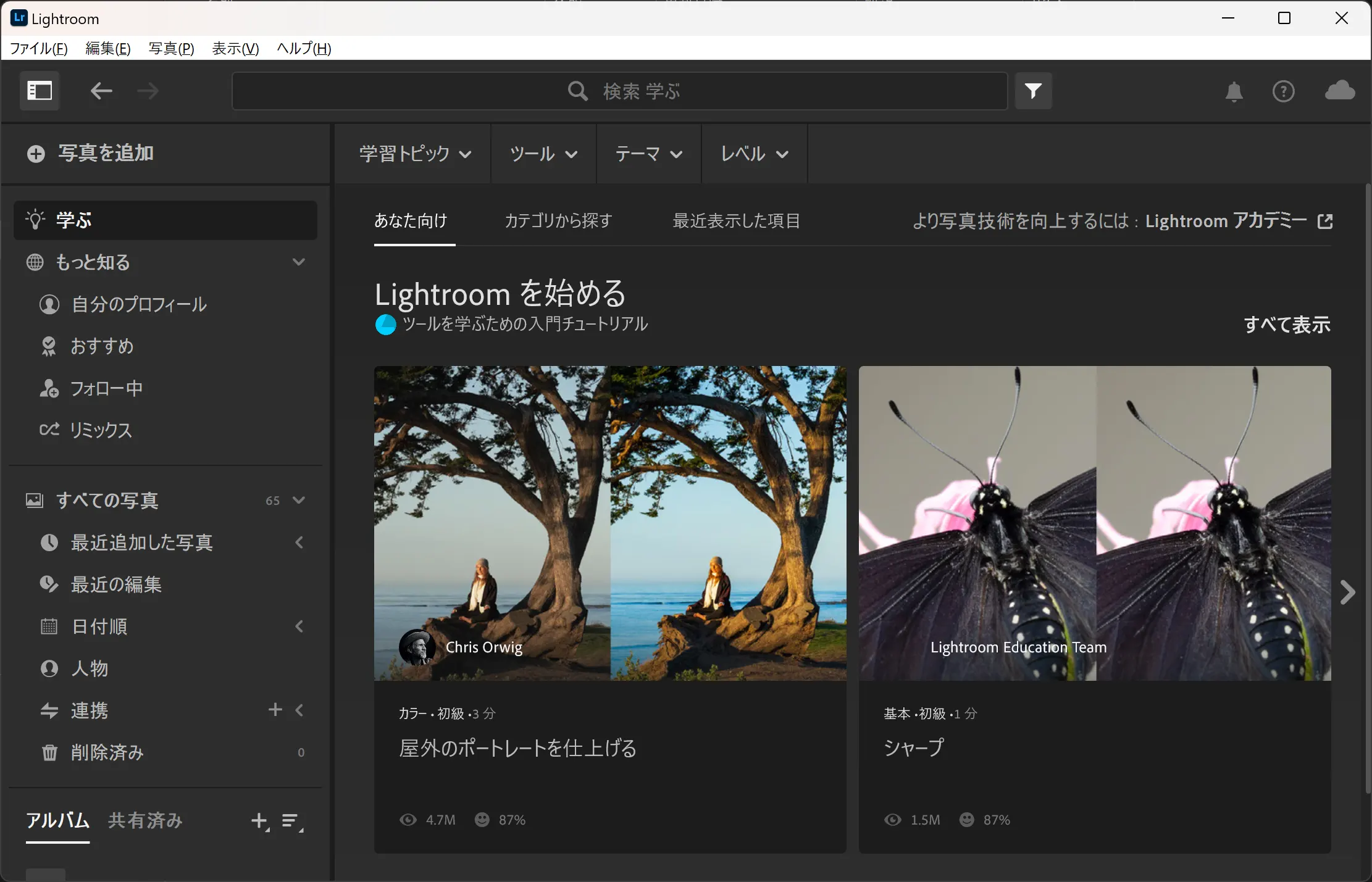Open 最近追加した写真
Image resolution: width=1372 pixels, height=882 pixels.
click(x=126, y=542)
